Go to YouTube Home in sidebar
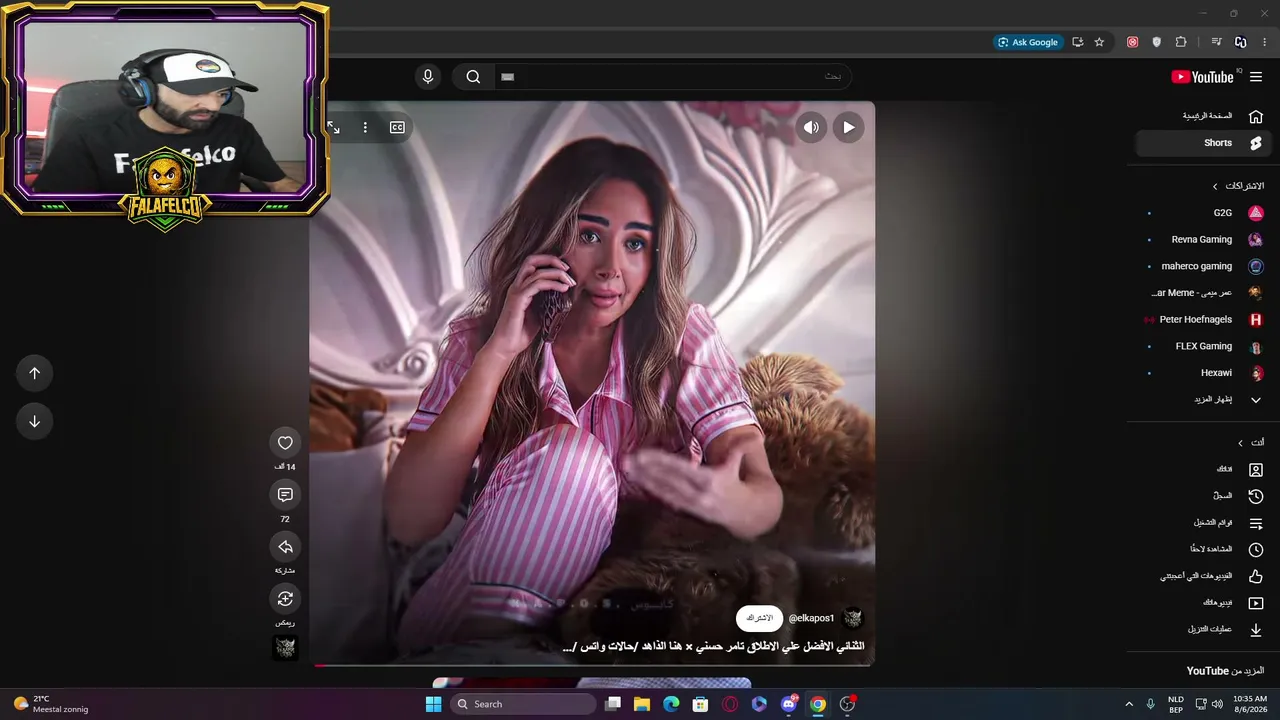The width and height of the screenshot is (1280, 720). (1203, 116)
